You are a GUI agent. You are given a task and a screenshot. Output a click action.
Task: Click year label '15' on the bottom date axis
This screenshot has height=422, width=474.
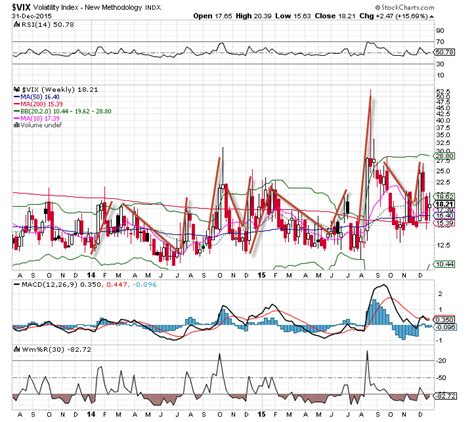coord(262,414)
